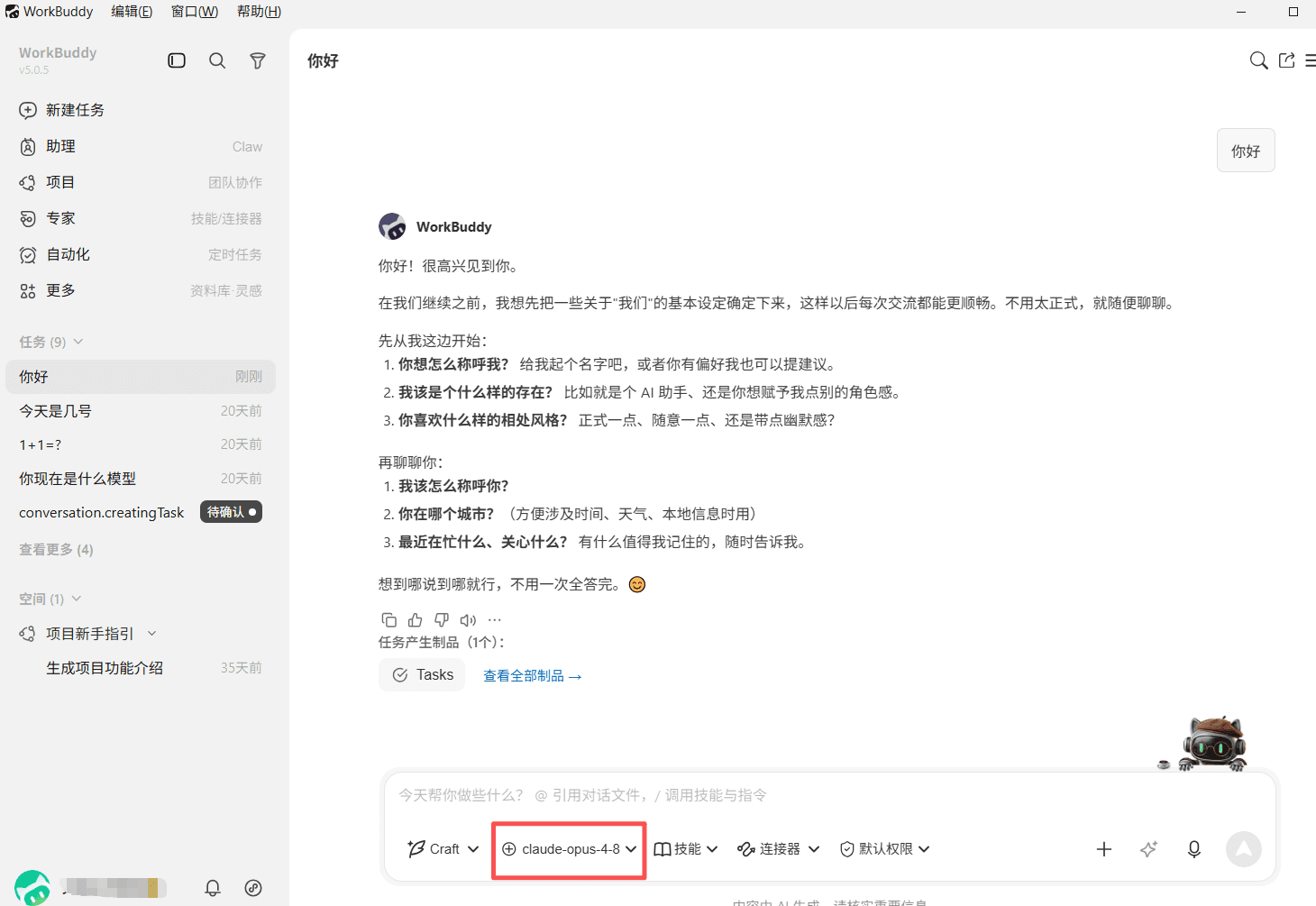Open the 编辑(E) menu
The width and height of the screenshot is (1316, 906).
(132, 12)
